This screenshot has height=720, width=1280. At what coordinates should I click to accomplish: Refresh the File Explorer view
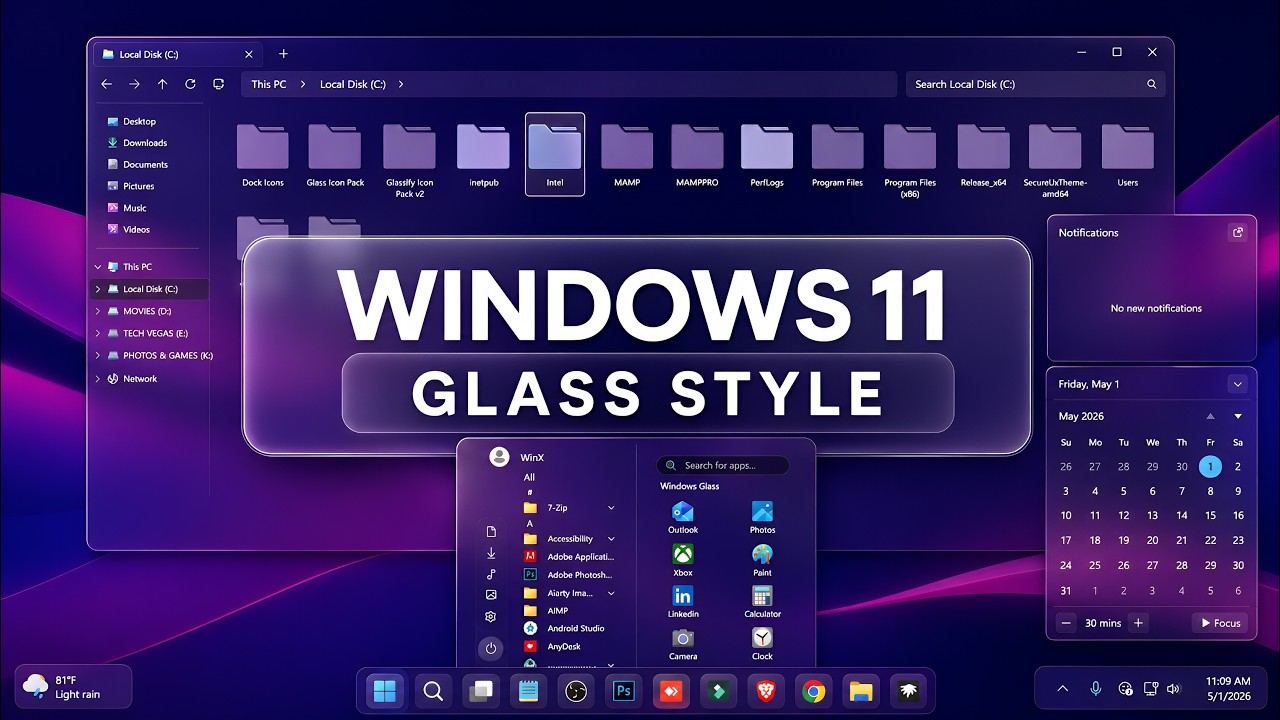coord(190,84)
